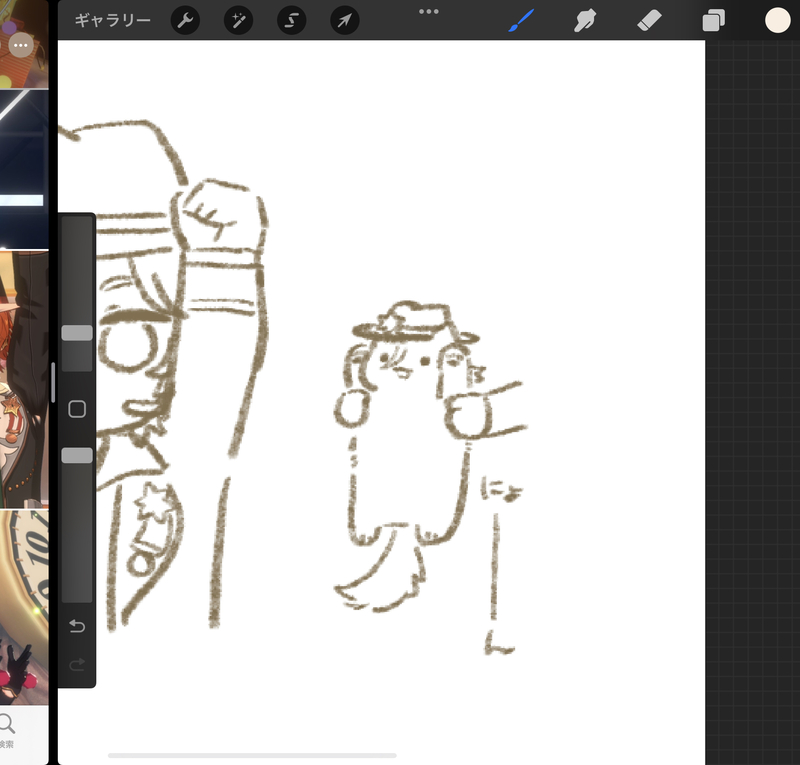The width and height of the screenshot is (800, 765).
Task: Open the cream color picker circle
Action: [777, 20]
